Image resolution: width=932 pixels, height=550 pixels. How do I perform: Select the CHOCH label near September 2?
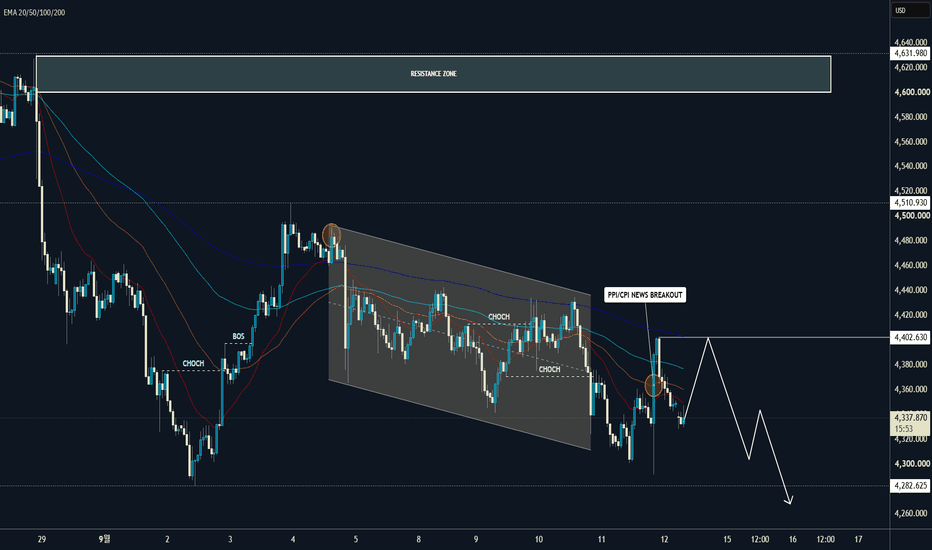click(193, 363)
